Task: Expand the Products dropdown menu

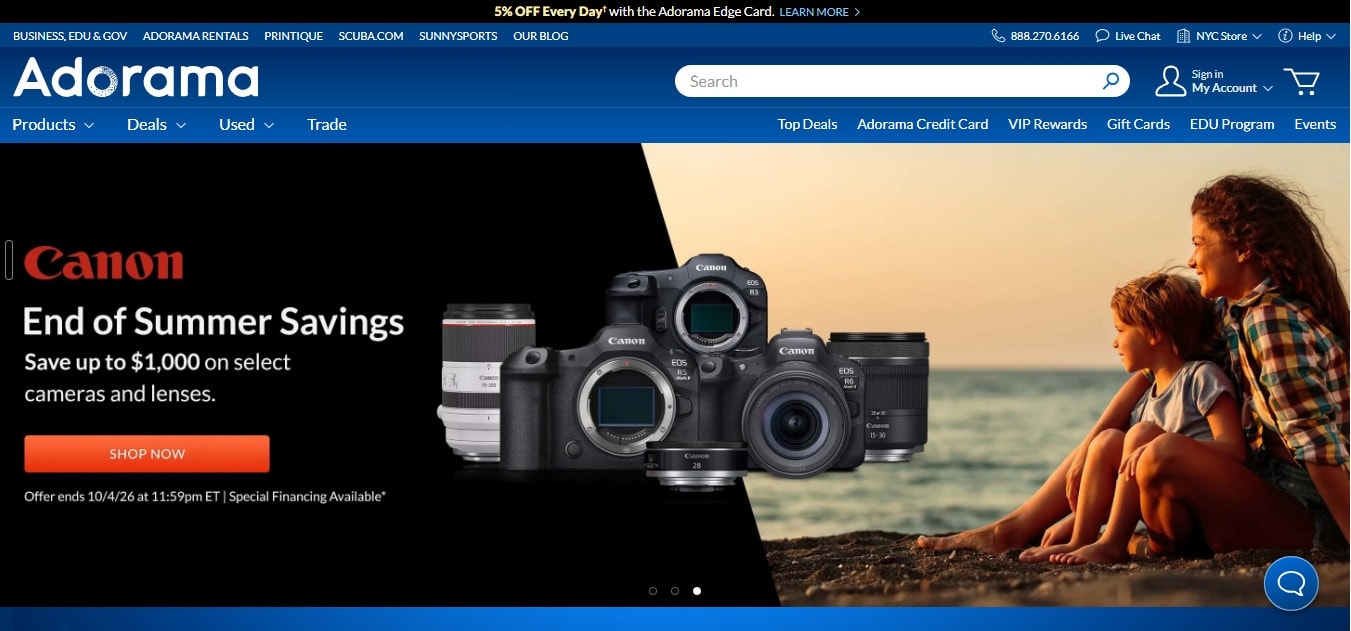Action: point(53,125)
